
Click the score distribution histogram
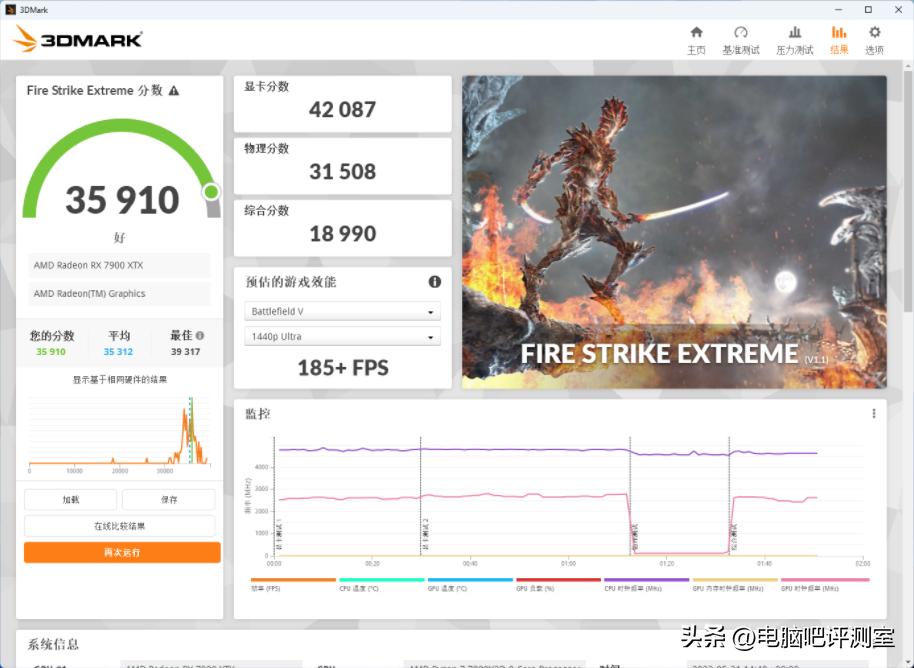pyautogui.click(x=119, y=433)
